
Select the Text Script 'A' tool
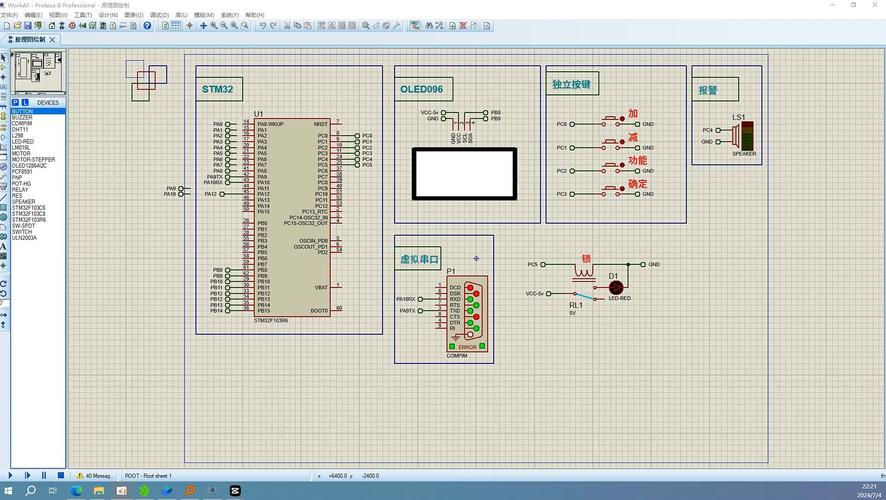(x=3, y=246)
